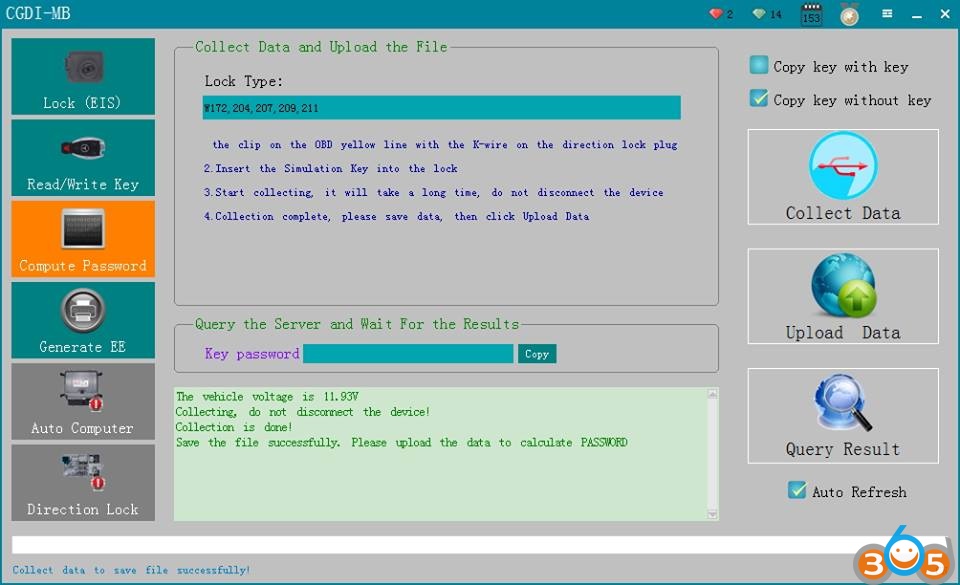Select the Read/Write Key function

point(83,158)
